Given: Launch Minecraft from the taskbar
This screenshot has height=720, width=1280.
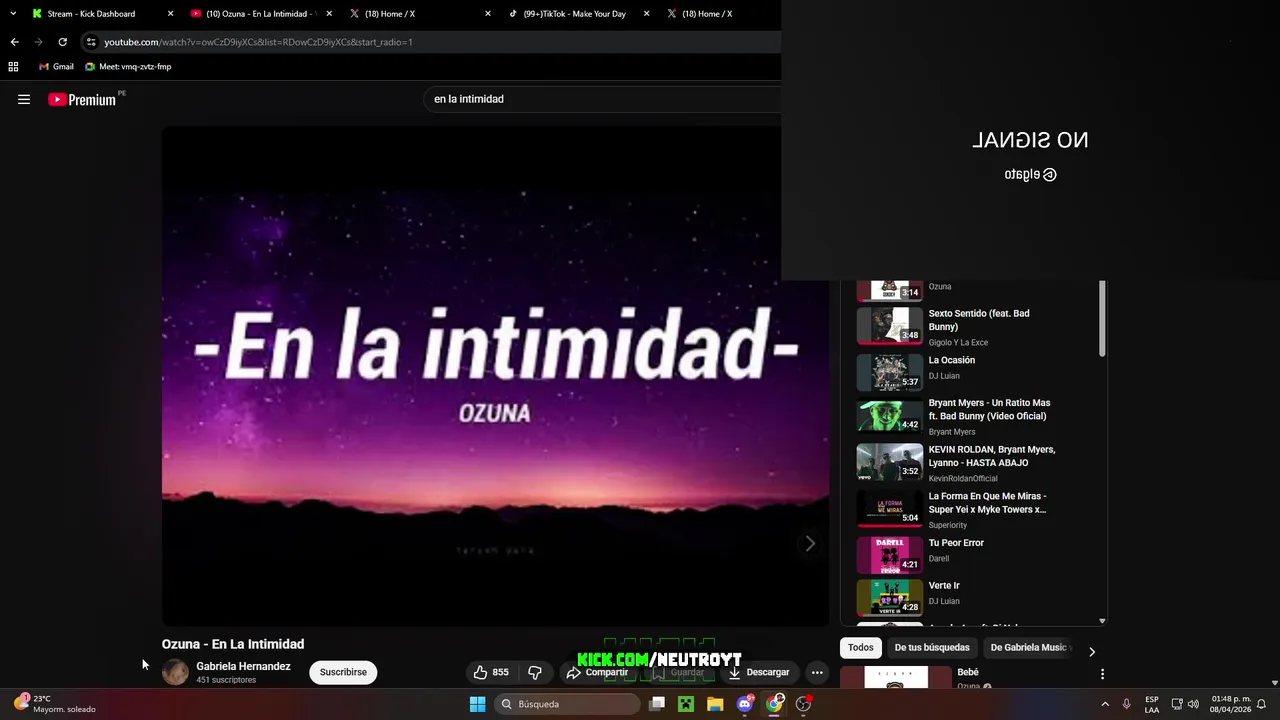Looking at the screenshot, I should click(686, 704).
